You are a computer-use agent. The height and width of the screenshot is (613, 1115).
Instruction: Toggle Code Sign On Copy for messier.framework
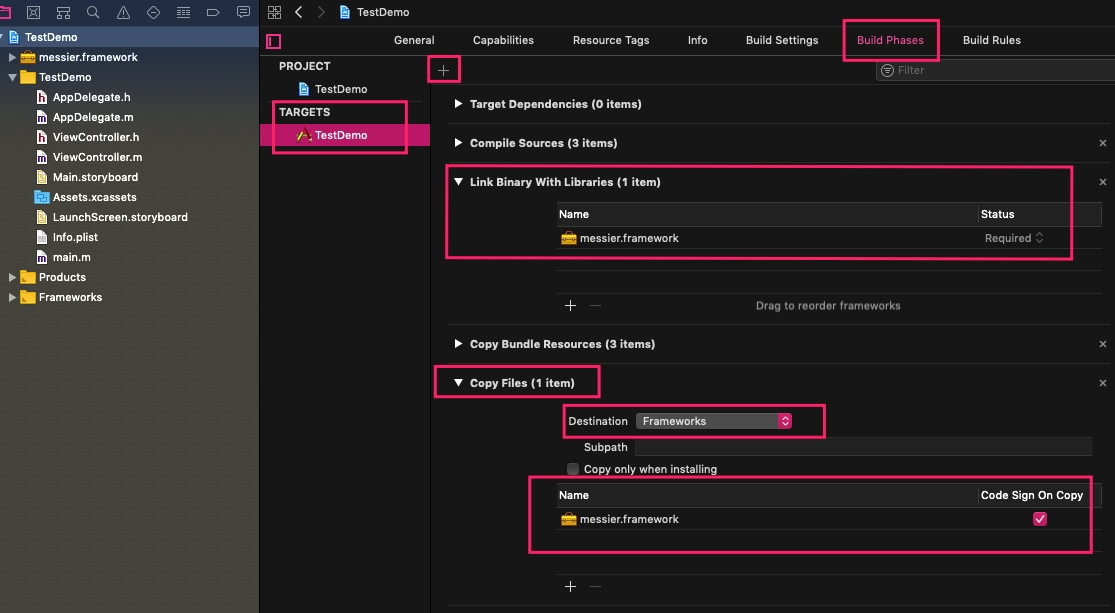point(1040,519)
